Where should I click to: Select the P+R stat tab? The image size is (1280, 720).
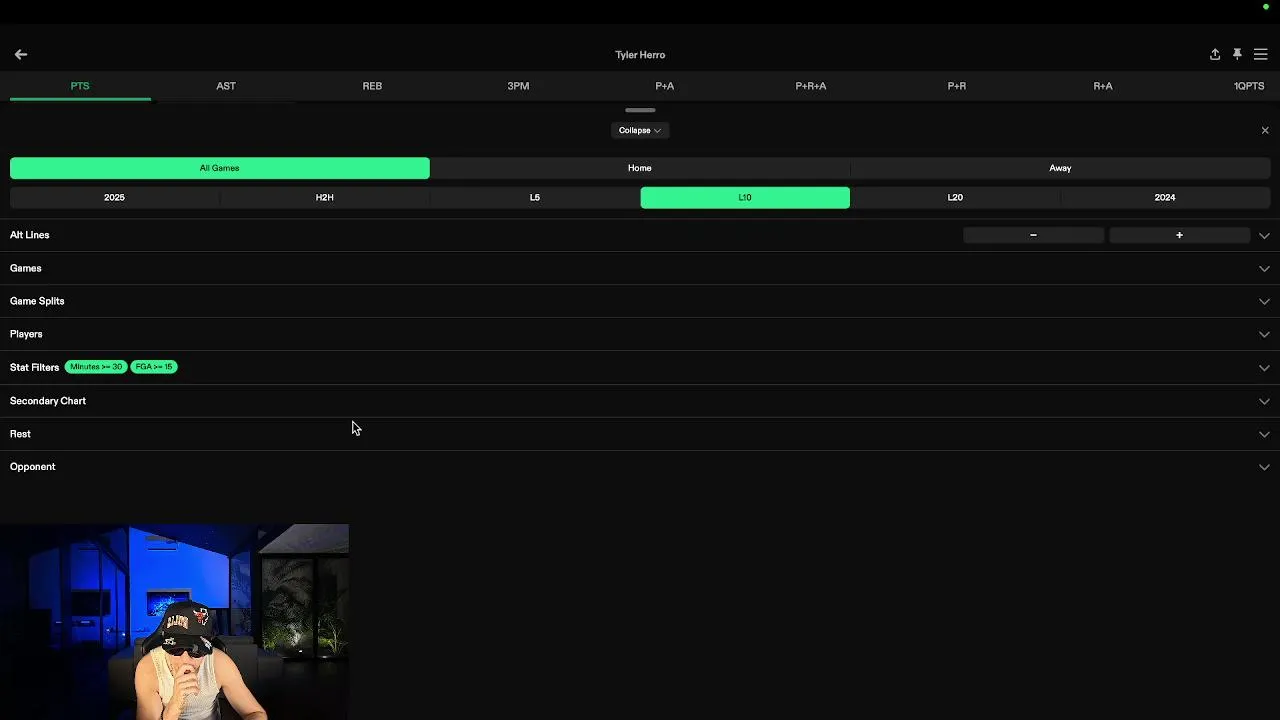click(957, 86)
